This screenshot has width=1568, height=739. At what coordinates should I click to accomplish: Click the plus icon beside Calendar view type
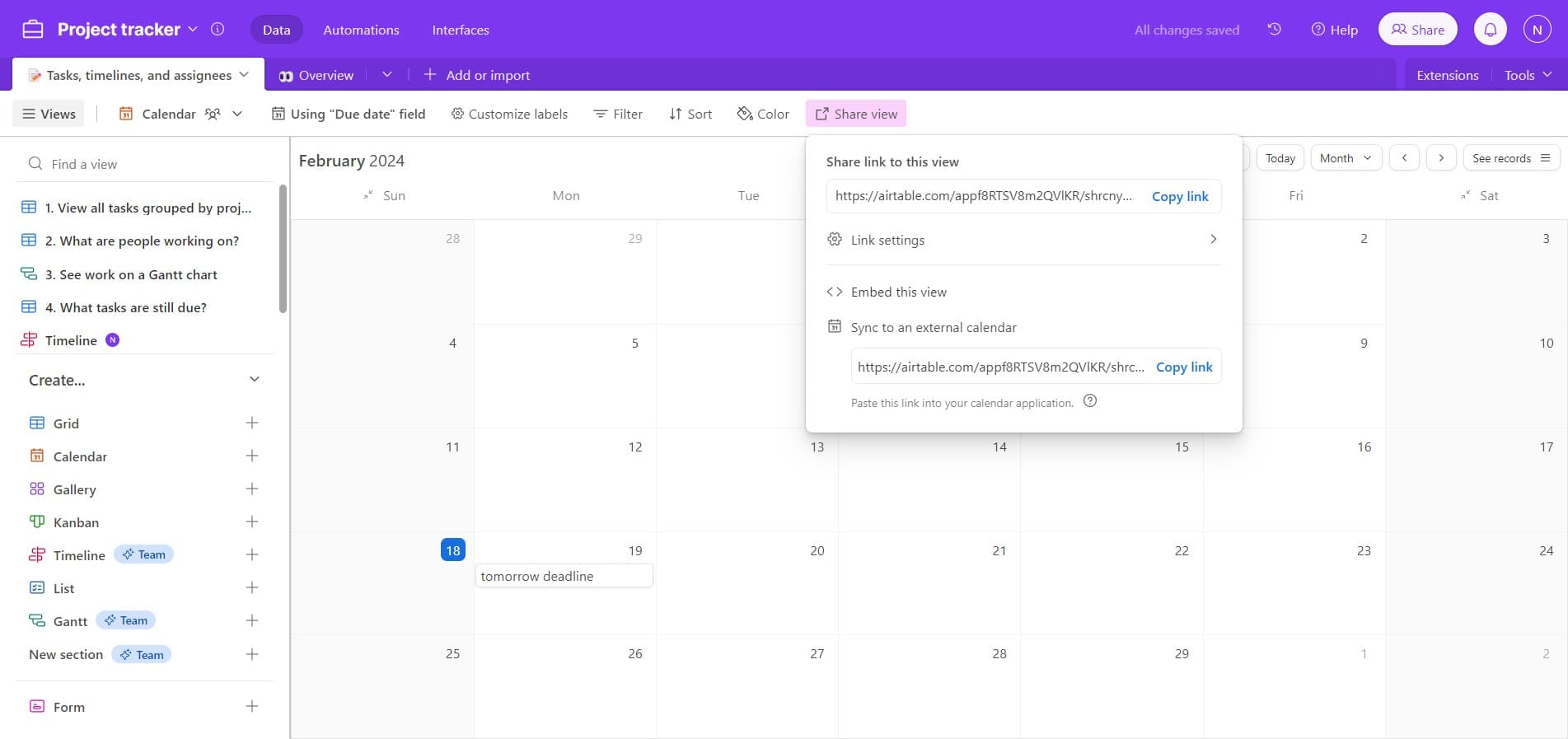pos(252,456)
